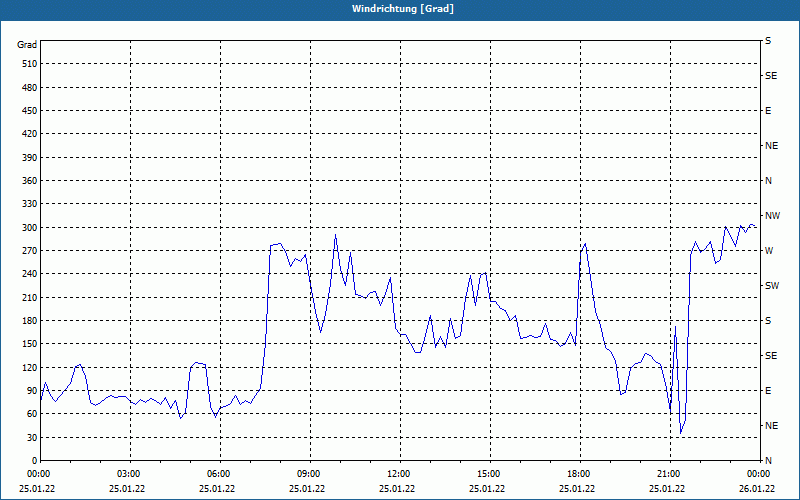Click the E compass label level with 90

[768, 391]
